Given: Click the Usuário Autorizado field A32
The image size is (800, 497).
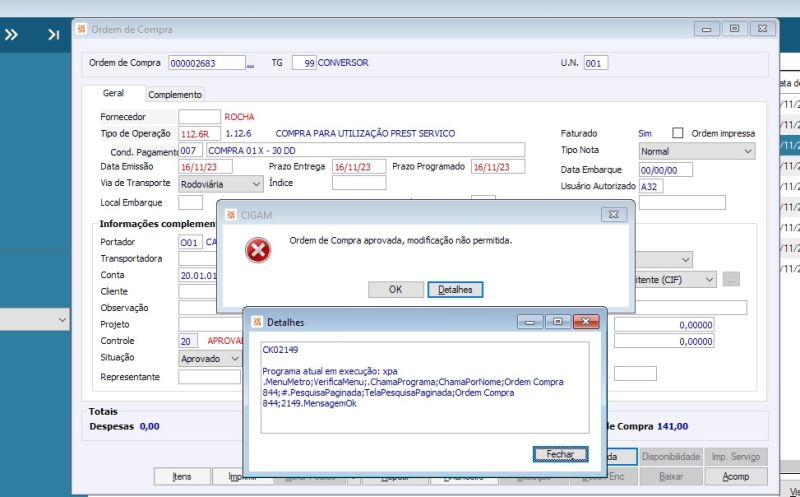Looking at the screenshot, I should coord(651,186).
